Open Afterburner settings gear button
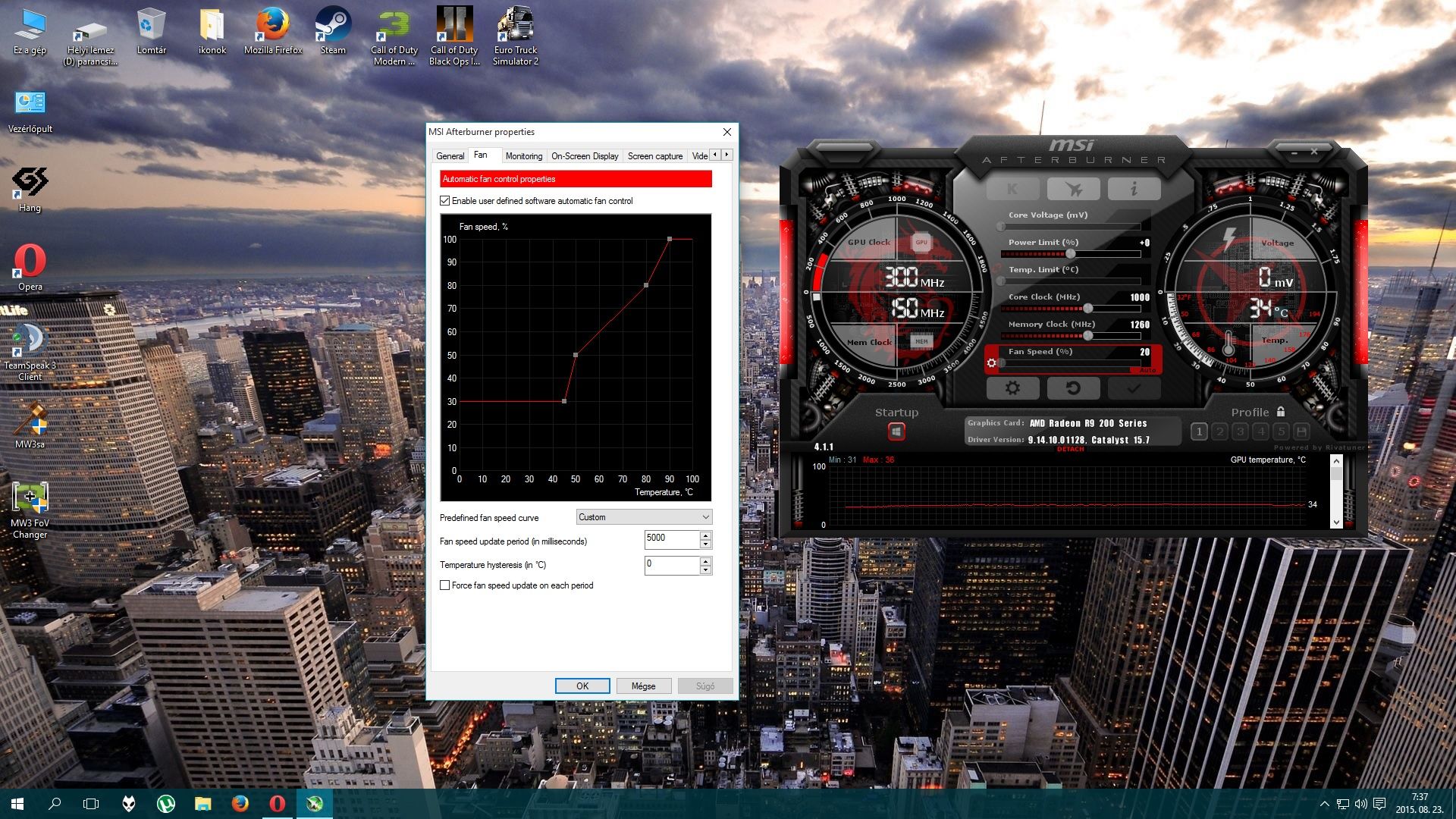This screenshot has width=1456, height=819. tap(1012, 388)
